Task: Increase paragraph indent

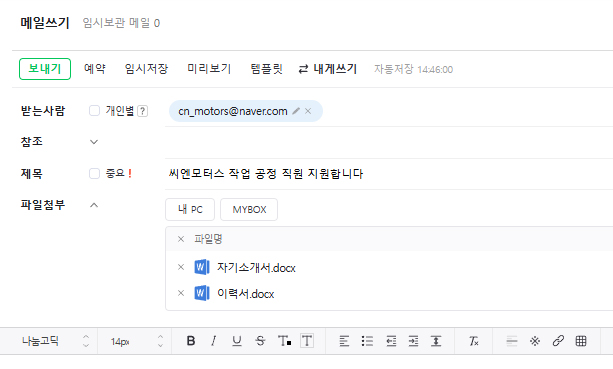Action: pos(413,341)
